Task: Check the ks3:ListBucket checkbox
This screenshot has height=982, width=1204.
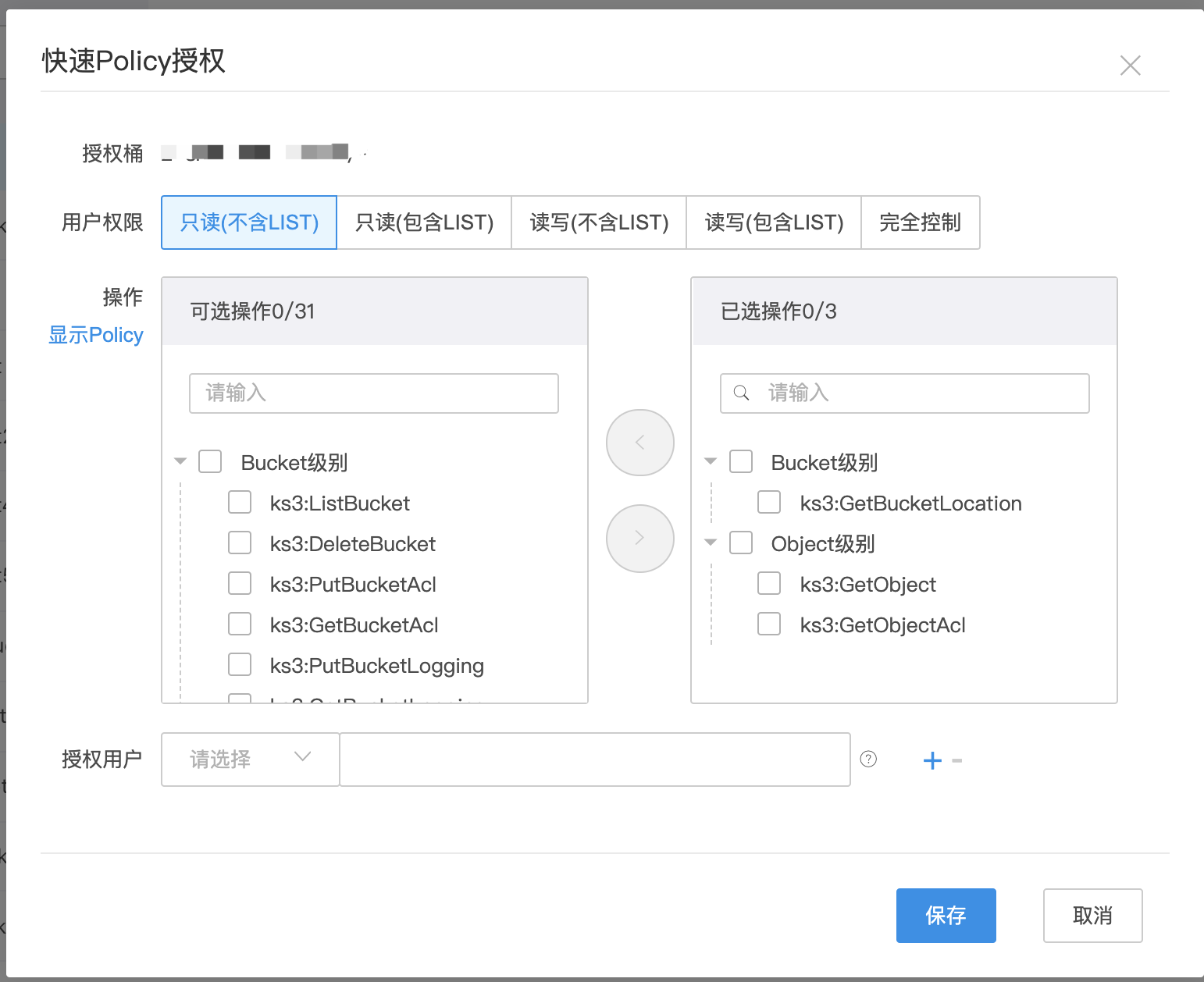Action: click(240, 503)
